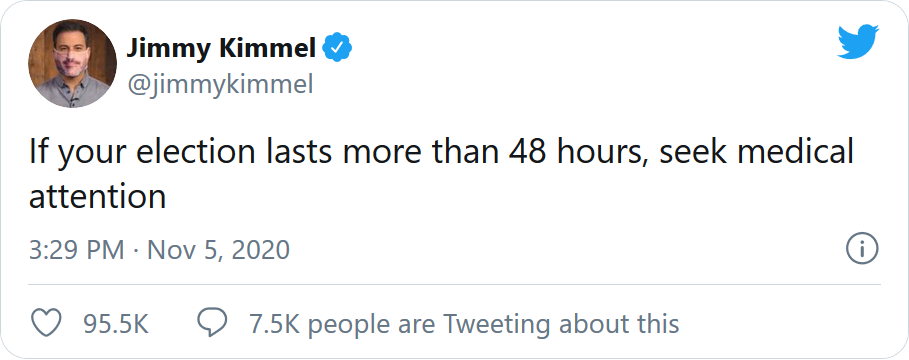Click the horizontal divider under the timestamp
The height and width of the screenshot is (360, 909).
[454, 285]
